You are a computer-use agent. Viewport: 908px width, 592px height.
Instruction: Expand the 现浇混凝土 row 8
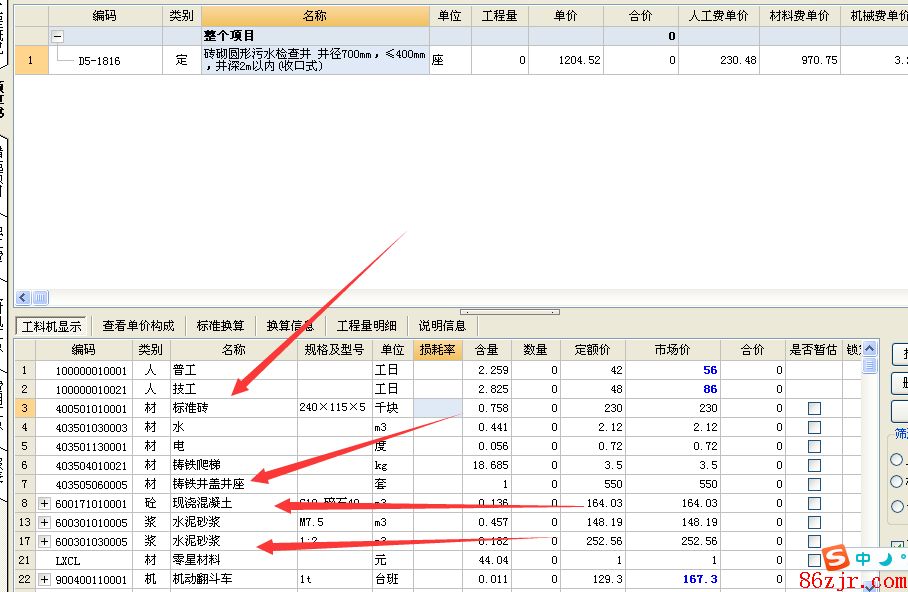pos(44,503)
